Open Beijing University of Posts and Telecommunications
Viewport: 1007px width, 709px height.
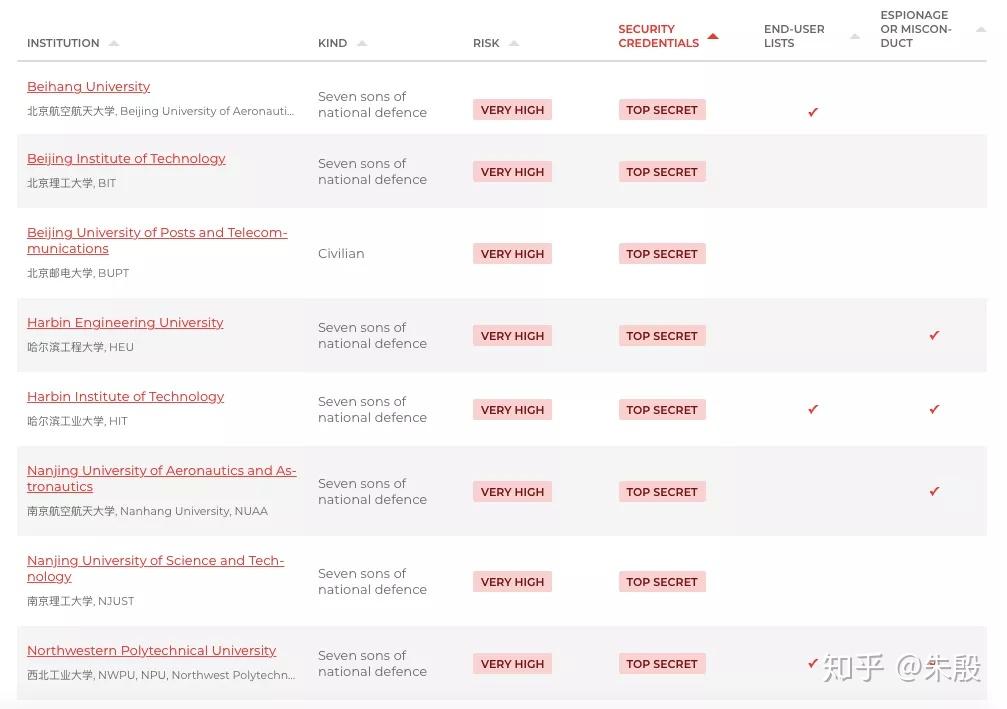coord(157,240)
